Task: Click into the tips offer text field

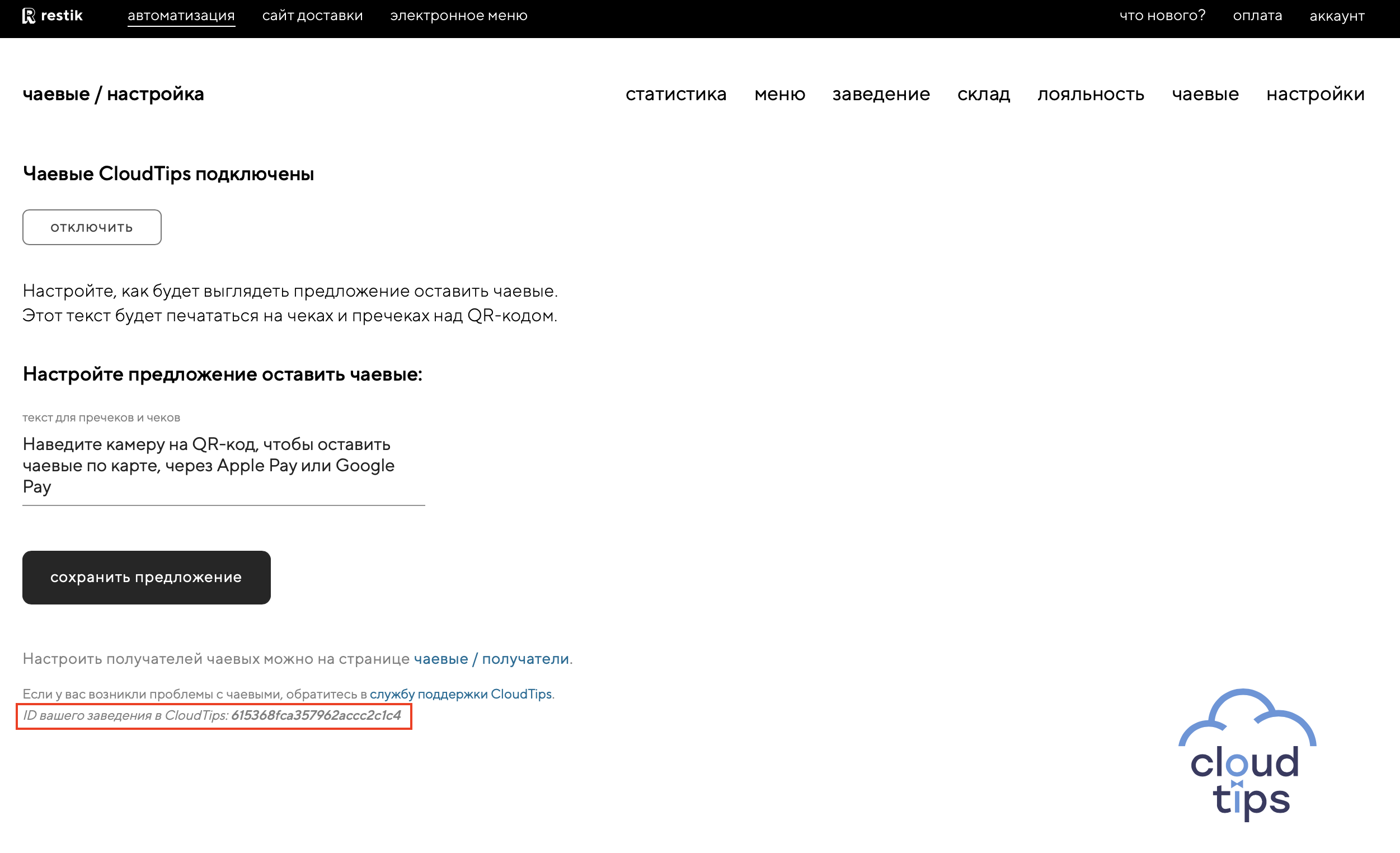Action: coord(223,466)
